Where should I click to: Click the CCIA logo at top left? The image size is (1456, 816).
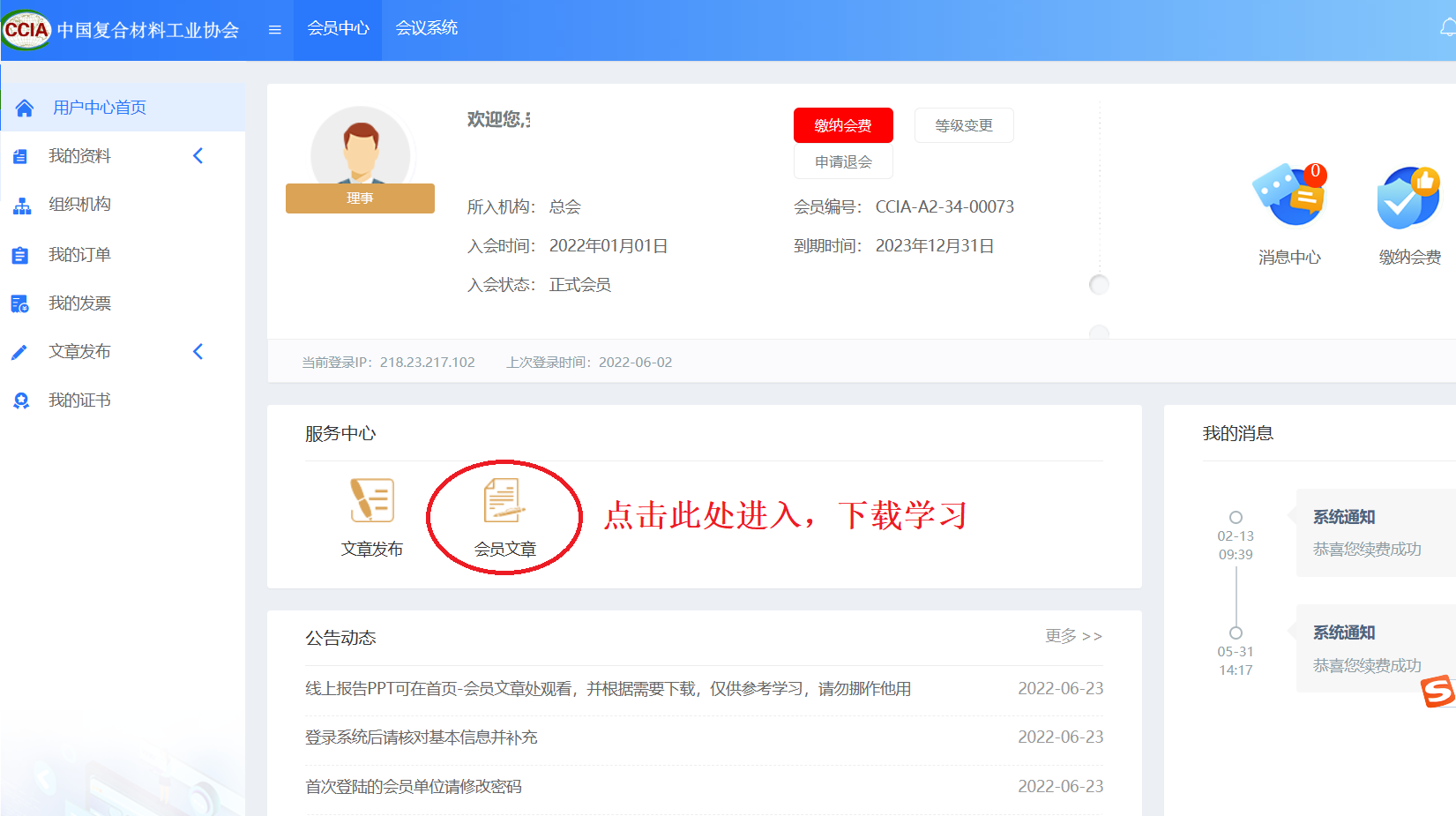tap(26, 29)
